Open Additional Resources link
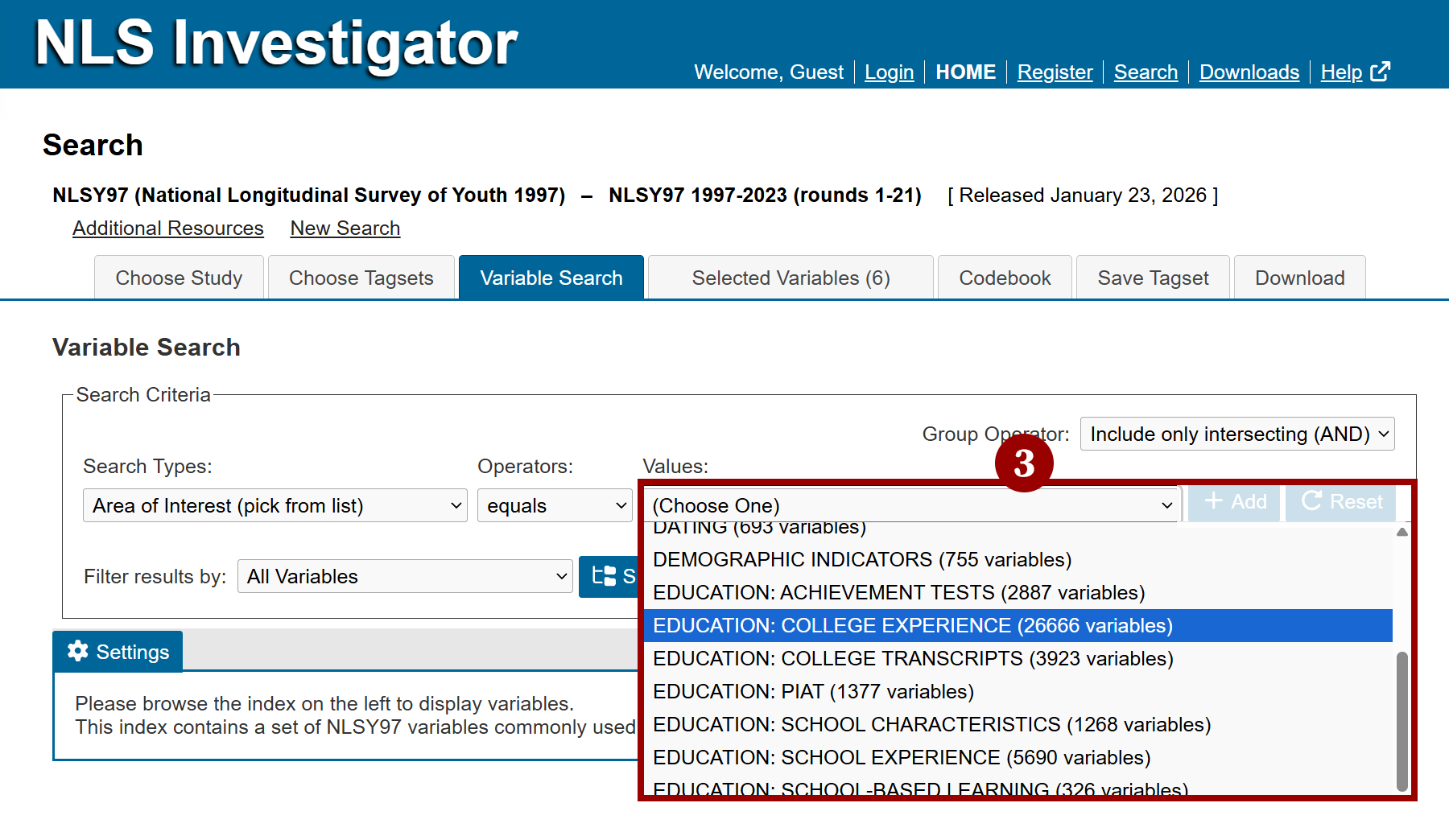 (x=168, y=228)
